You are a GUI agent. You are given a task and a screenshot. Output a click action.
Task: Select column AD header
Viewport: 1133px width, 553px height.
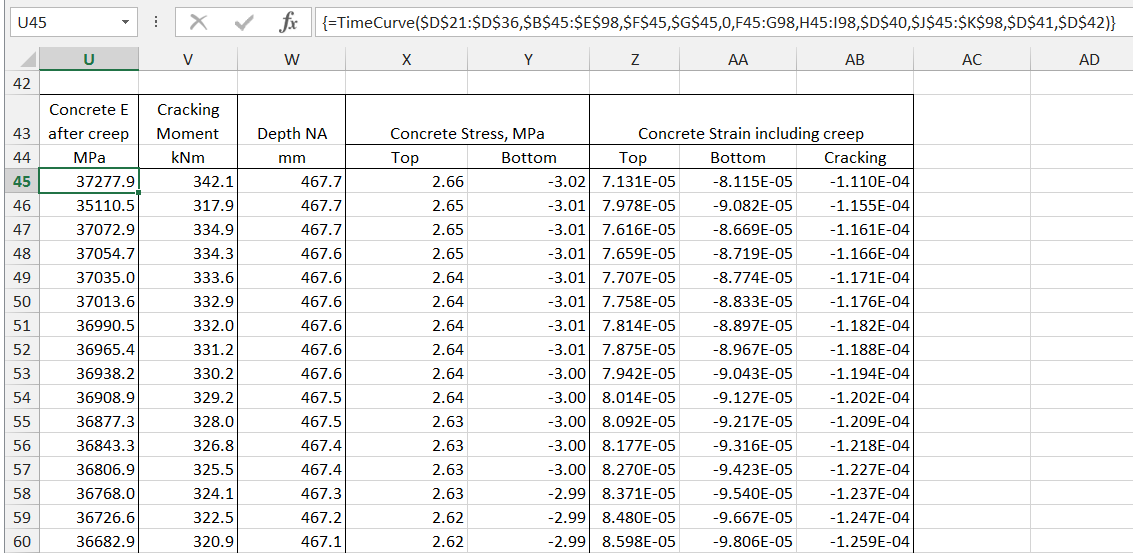tap(1089, 60)
